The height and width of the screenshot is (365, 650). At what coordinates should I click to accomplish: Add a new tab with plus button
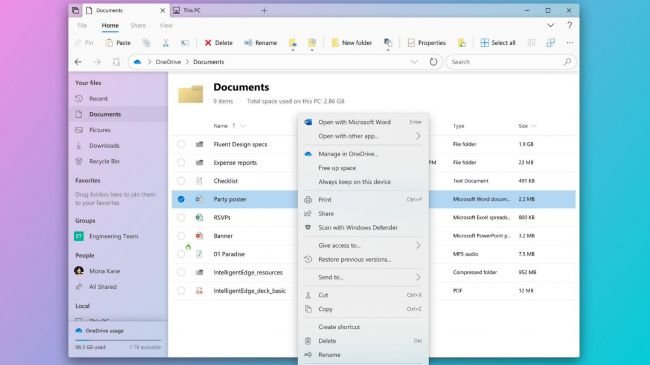click(264, 10)
